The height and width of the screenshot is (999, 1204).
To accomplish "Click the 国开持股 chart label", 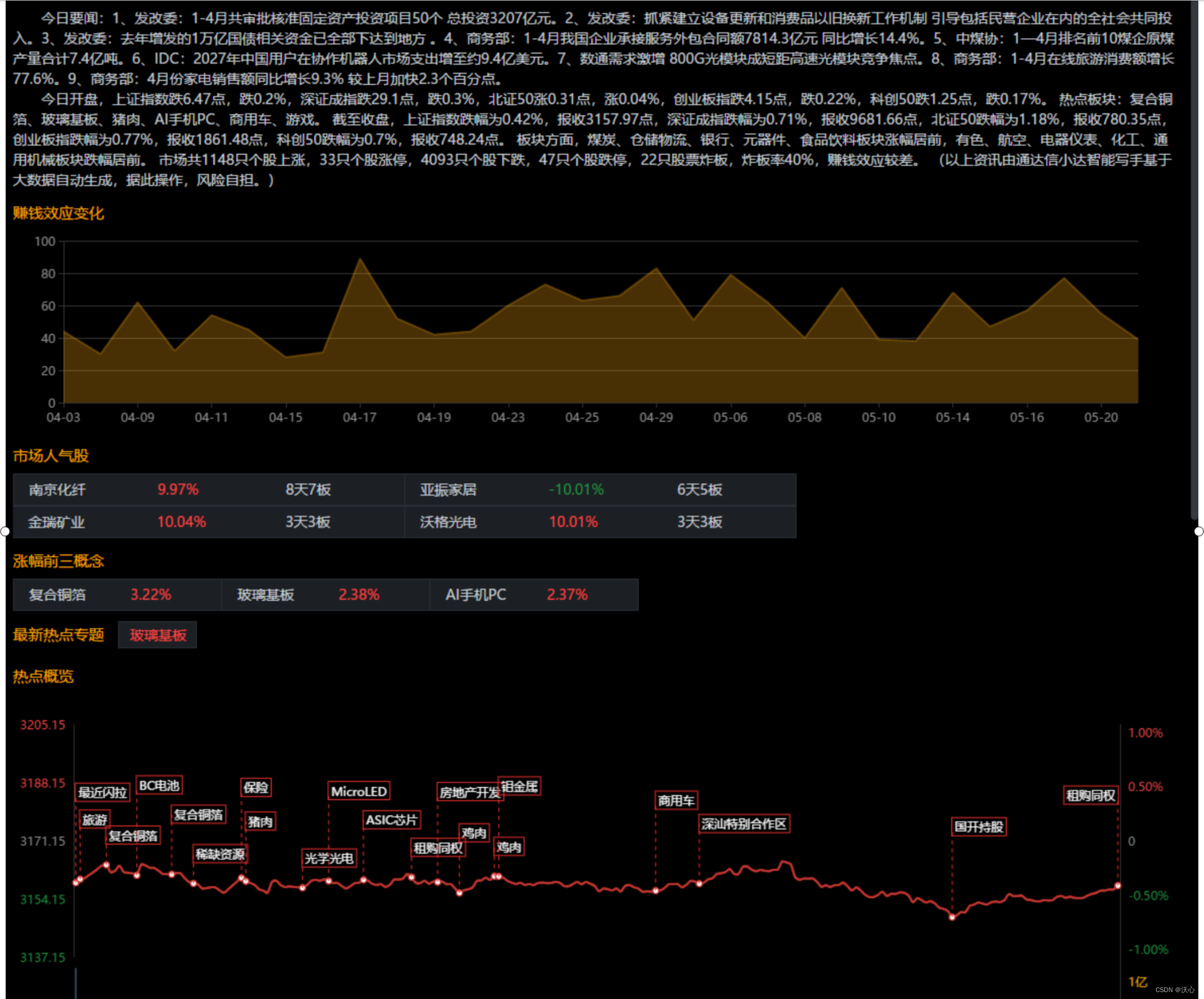I will 979,827.
